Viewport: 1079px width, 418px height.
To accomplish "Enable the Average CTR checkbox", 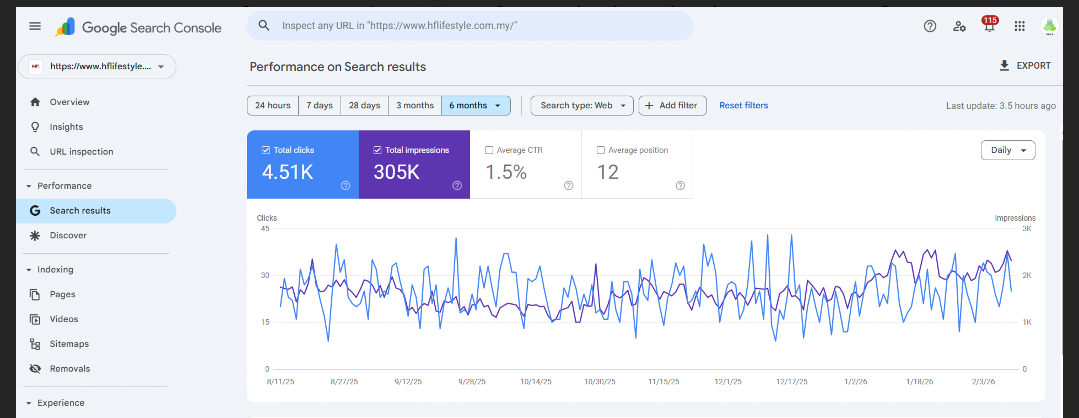I will pos(489,150).
